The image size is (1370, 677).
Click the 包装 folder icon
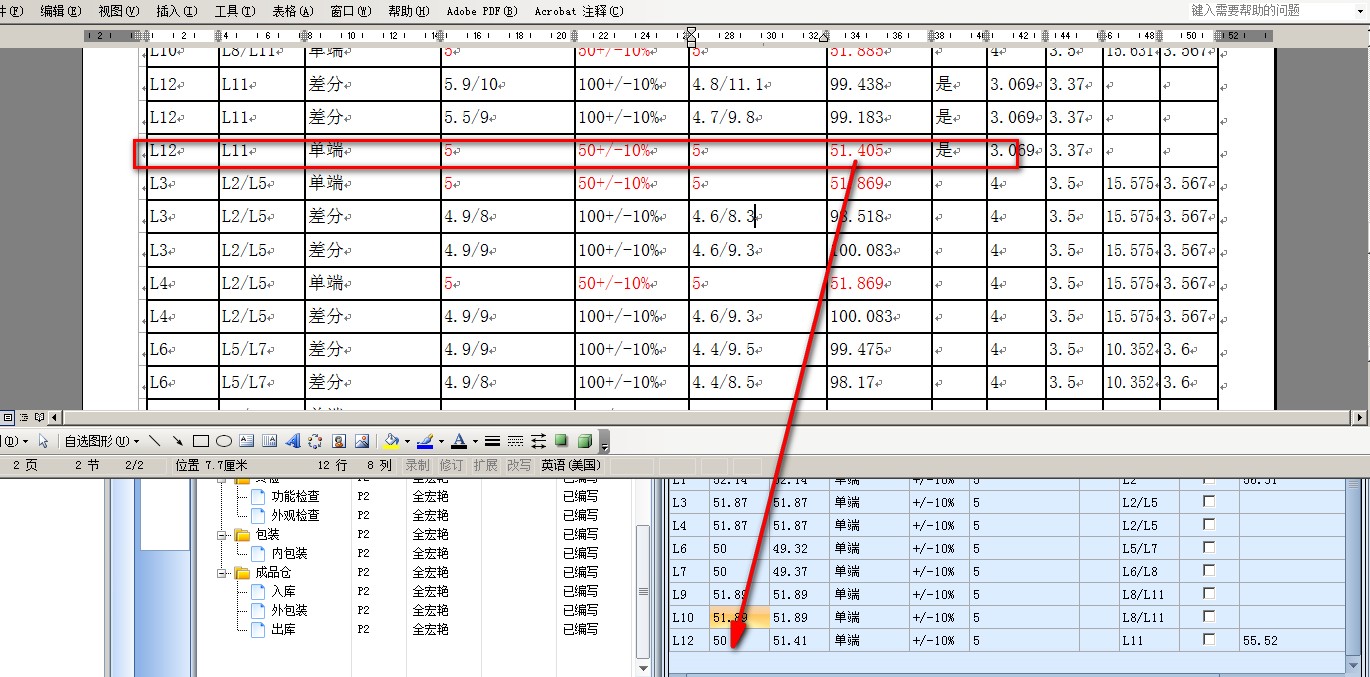point(242,535)
